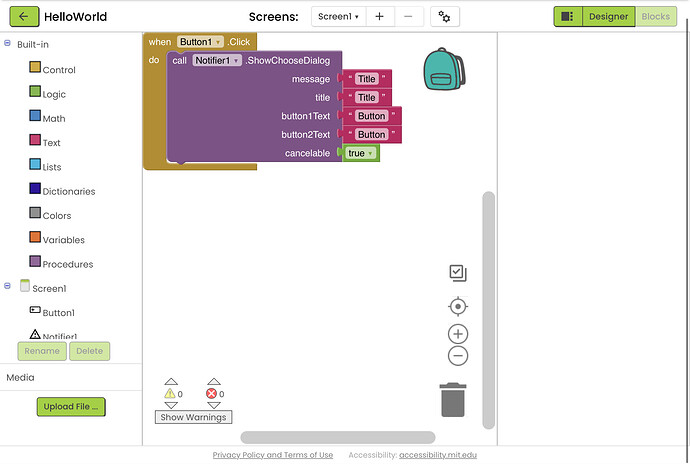This screenshot has width=690, height=464.
Task: Center workspace with the target icon
Action: (458, 306)
